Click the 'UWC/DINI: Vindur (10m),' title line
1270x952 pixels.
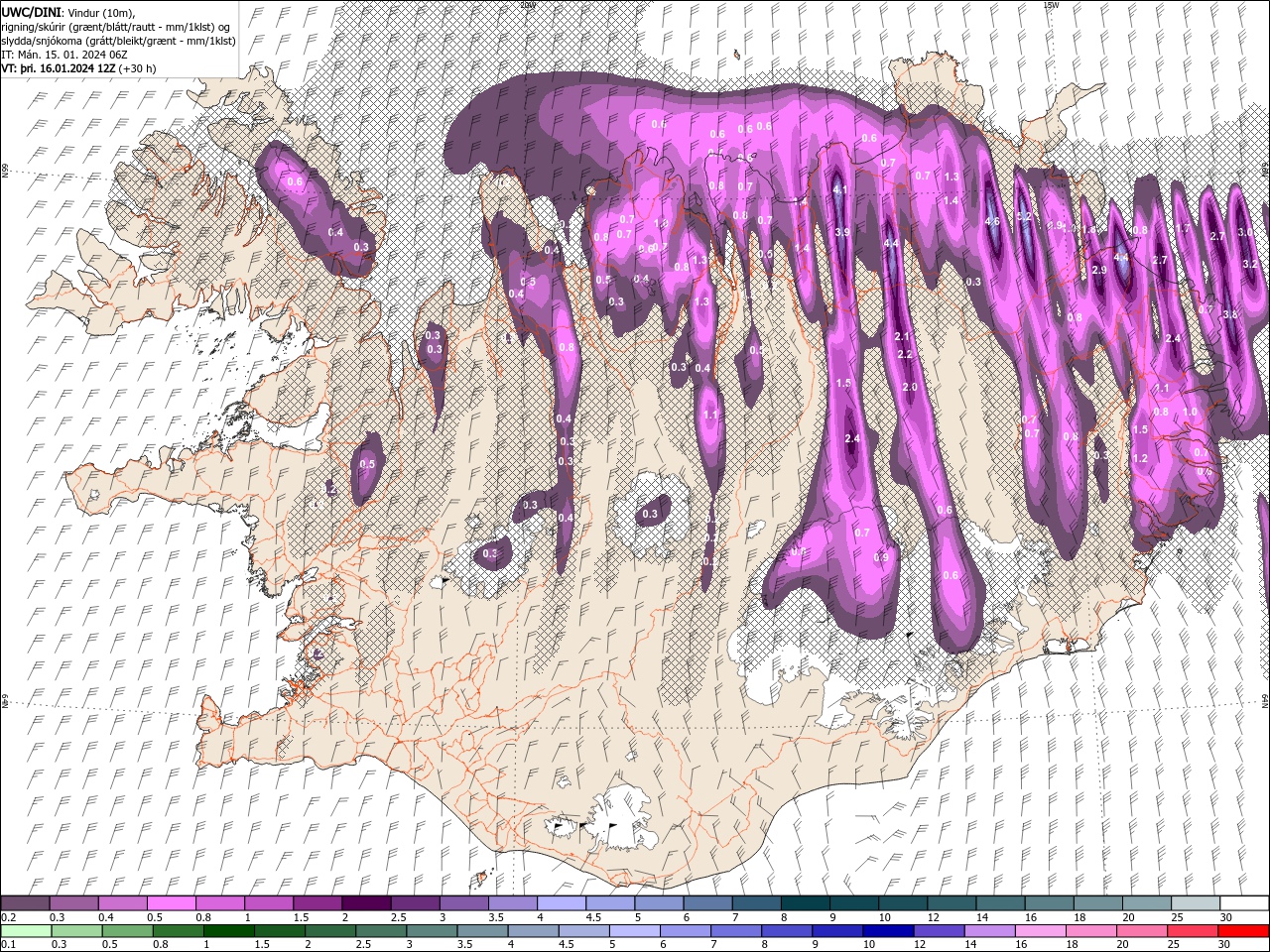point(68,12)
